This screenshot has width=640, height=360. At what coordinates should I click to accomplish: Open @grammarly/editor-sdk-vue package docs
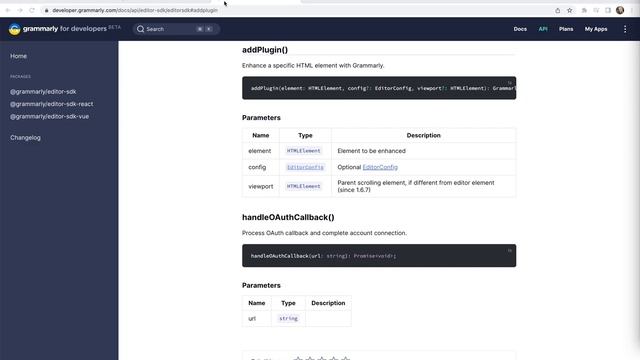pyautogui.click(x=49, y=116)
